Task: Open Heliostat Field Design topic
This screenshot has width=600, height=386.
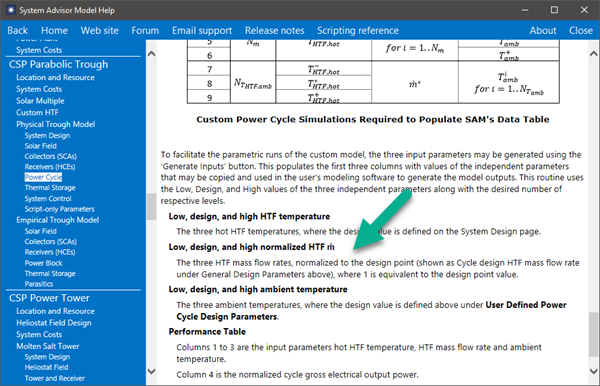Action: [x=54, y=323]
